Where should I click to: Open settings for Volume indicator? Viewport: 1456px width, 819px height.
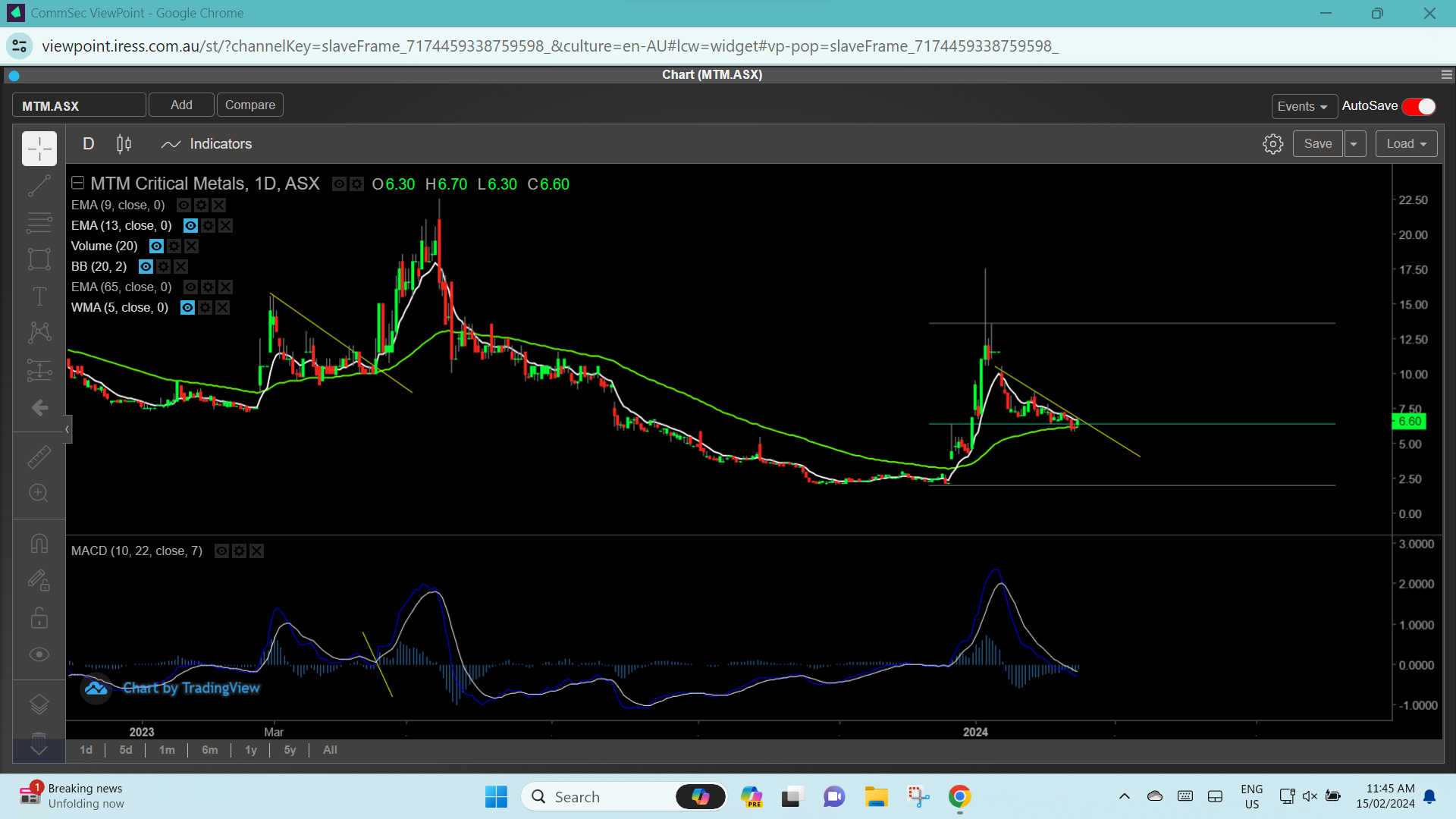tap(174, 246)
